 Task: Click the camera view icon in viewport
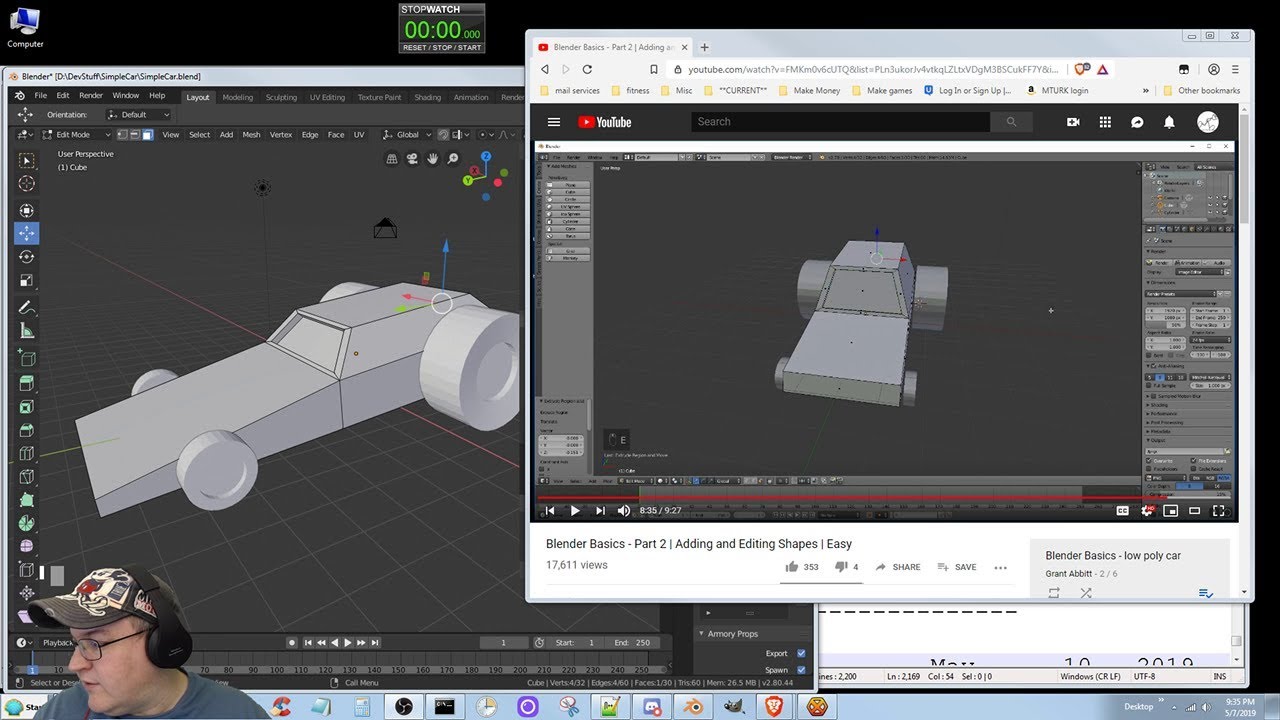411,158
